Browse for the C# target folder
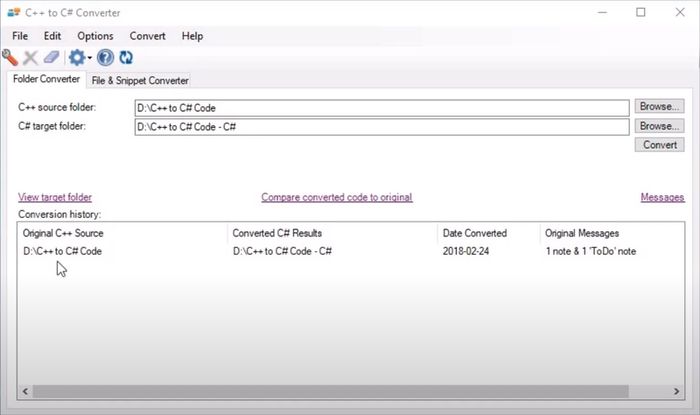 (x=659, y=126)
